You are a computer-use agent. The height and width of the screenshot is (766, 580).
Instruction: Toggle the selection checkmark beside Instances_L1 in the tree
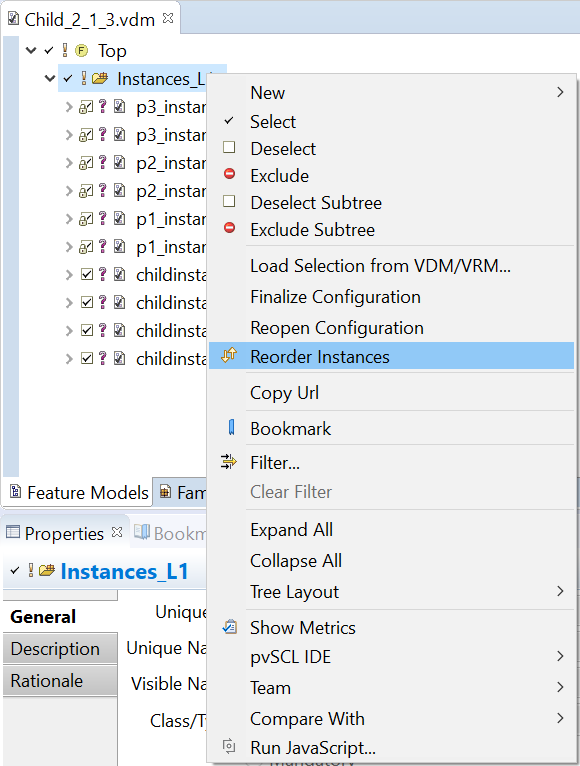pos(68,78)
